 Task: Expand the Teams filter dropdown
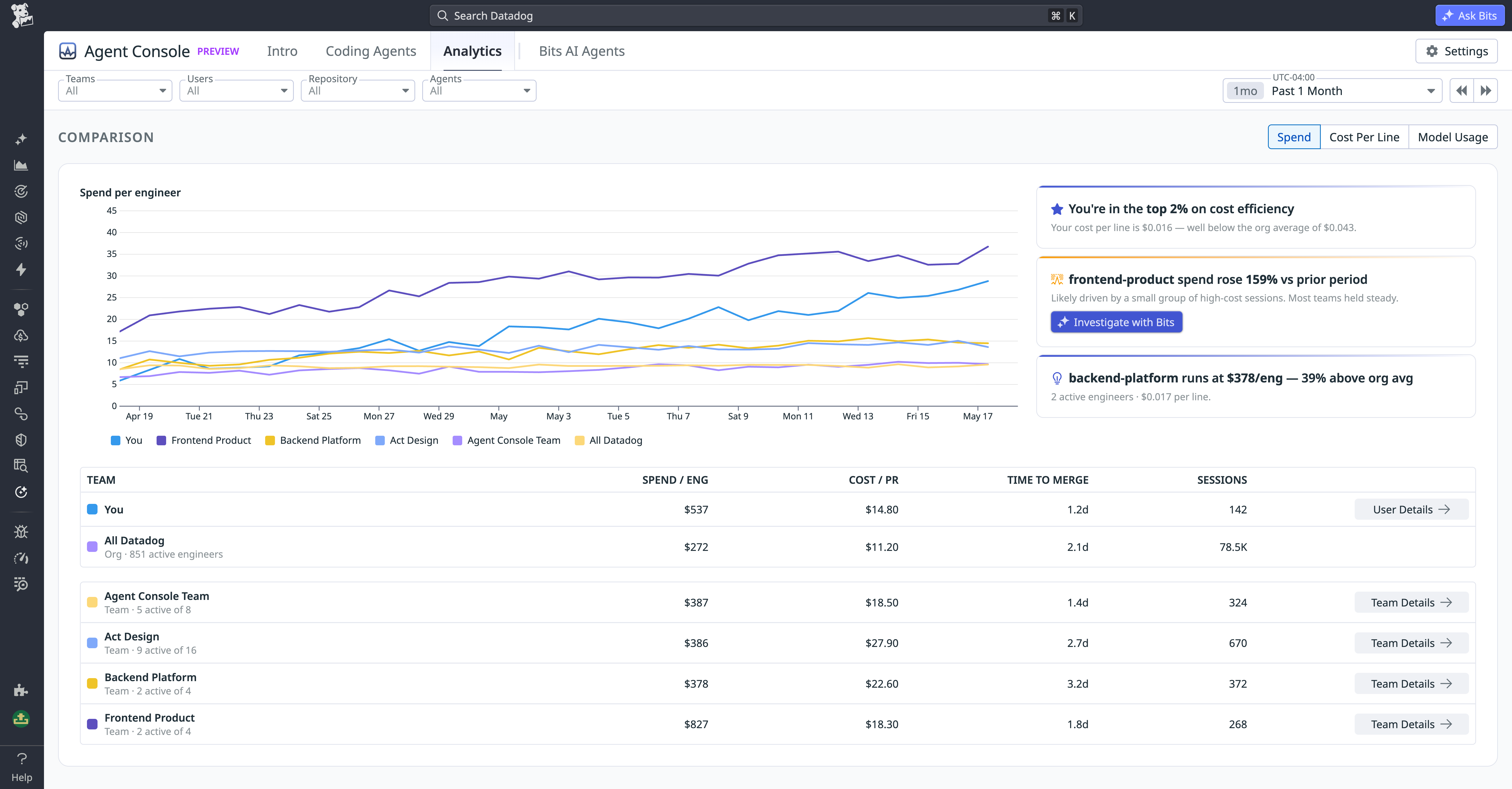(115, 91)
